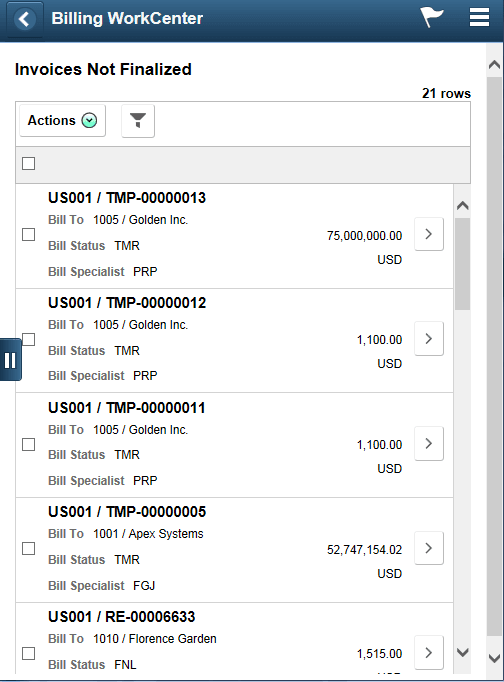Click the amount 1,515.00

click(x=379, y=654)
